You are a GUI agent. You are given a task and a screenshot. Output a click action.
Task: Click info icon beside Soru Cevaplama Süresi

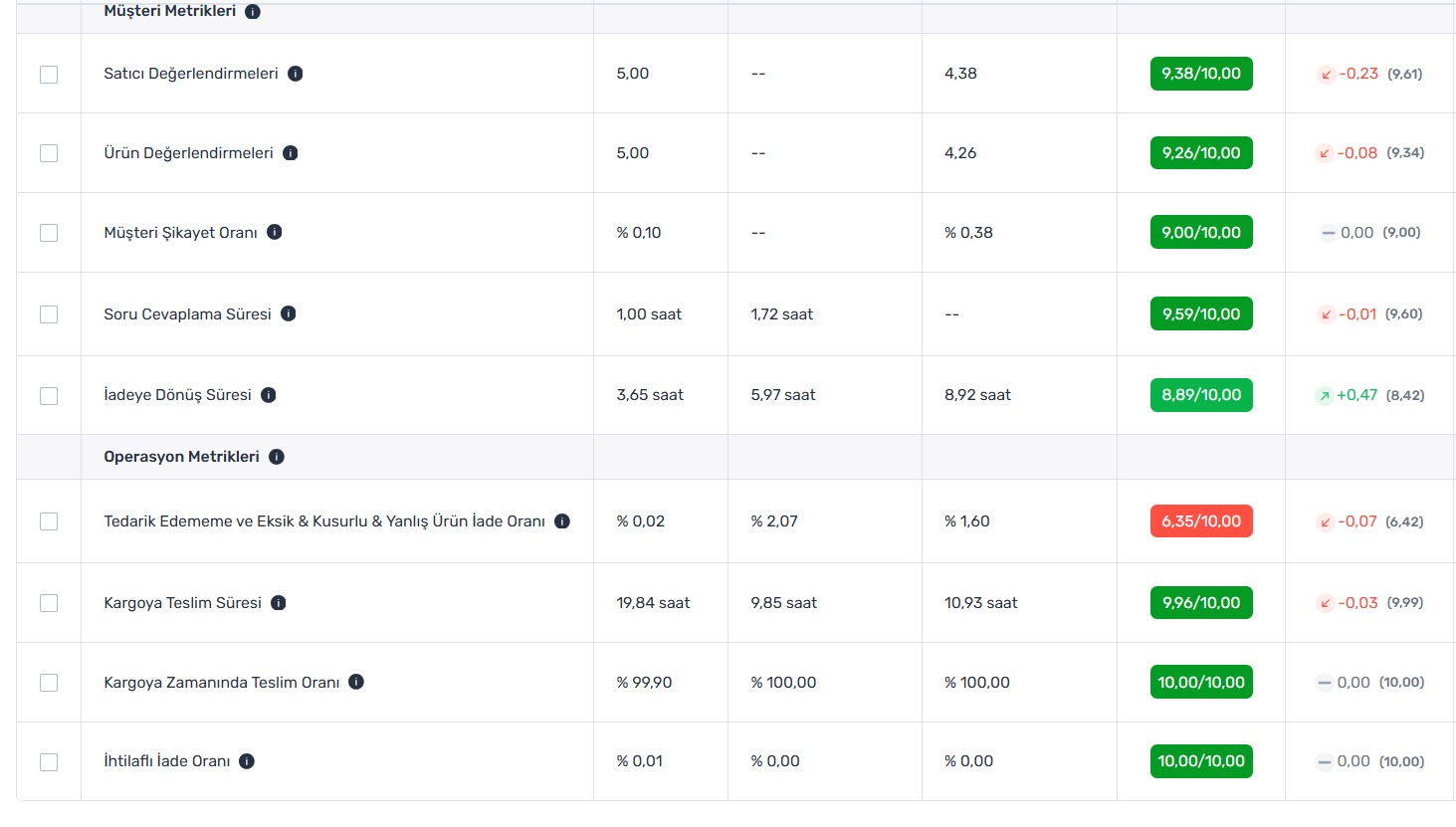[x=289, y=313]
